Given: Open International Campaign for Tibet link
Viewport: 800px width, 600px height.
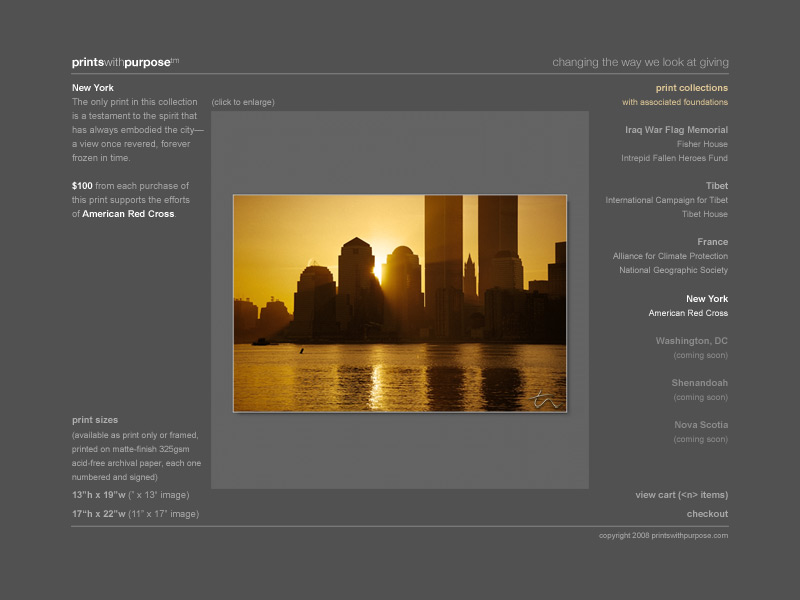Looking at the screenshot, I should point(667,200).
